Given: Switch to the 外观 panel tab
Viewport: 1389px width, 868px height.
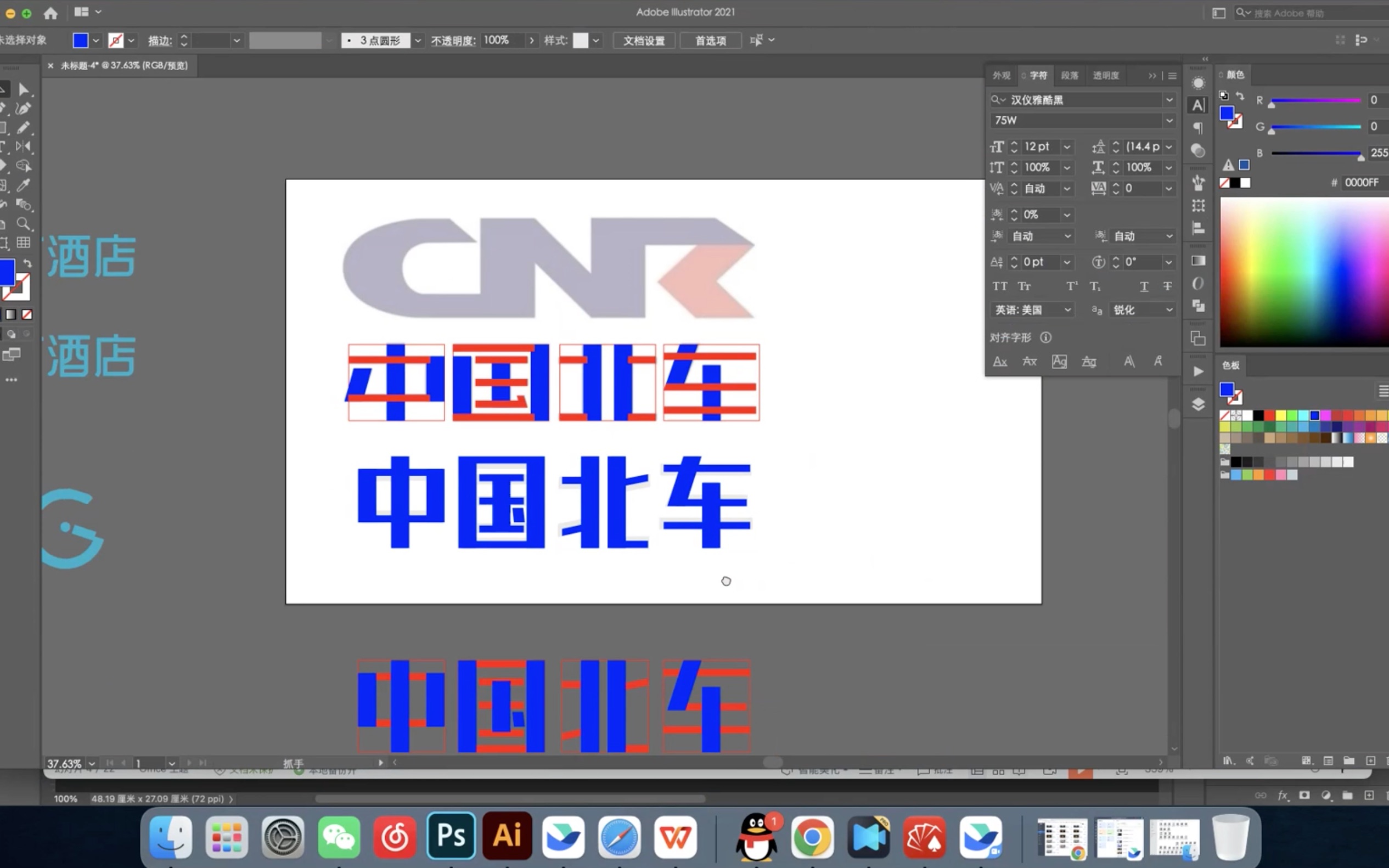Looking at the screenshot, I should coord(1001,75).
